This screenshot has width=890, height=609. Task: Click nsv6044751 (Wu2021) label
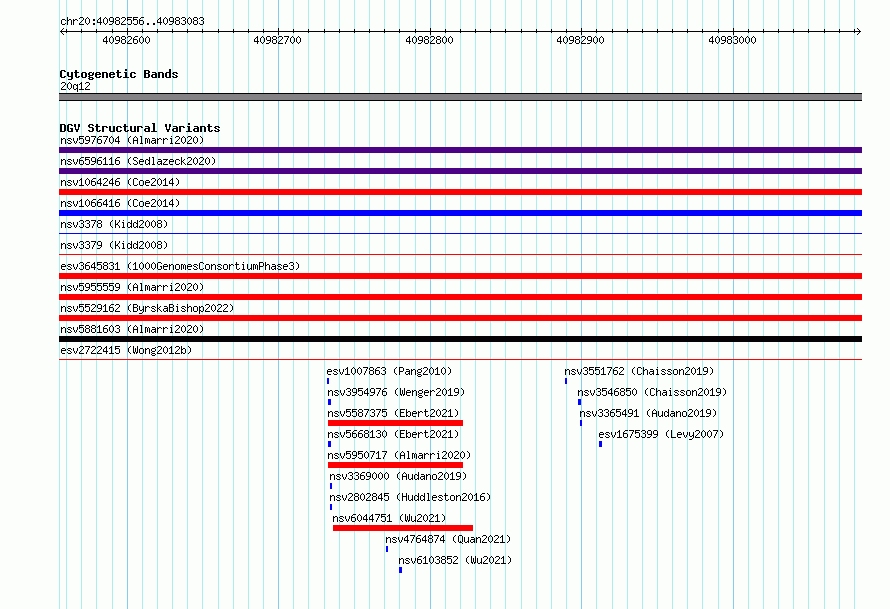click(389, 518)
